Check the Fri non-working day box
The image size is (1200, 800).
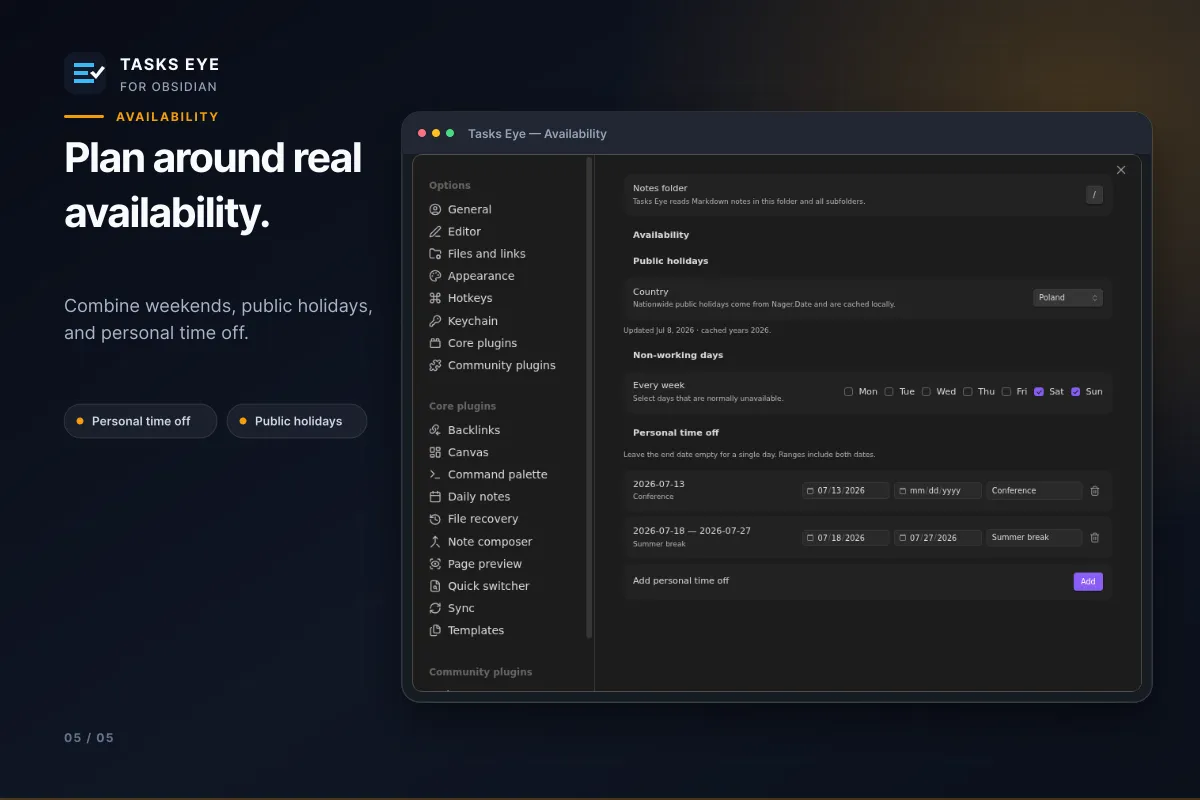(x=1007, y=392)
